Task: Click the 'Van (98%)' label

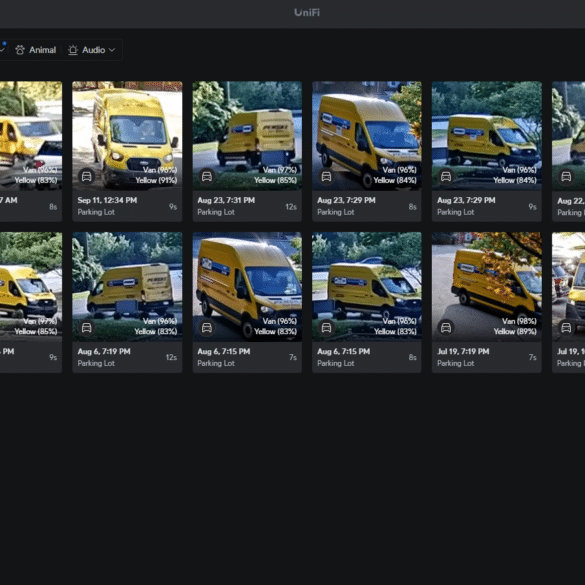Action: (x=519, y=321)
